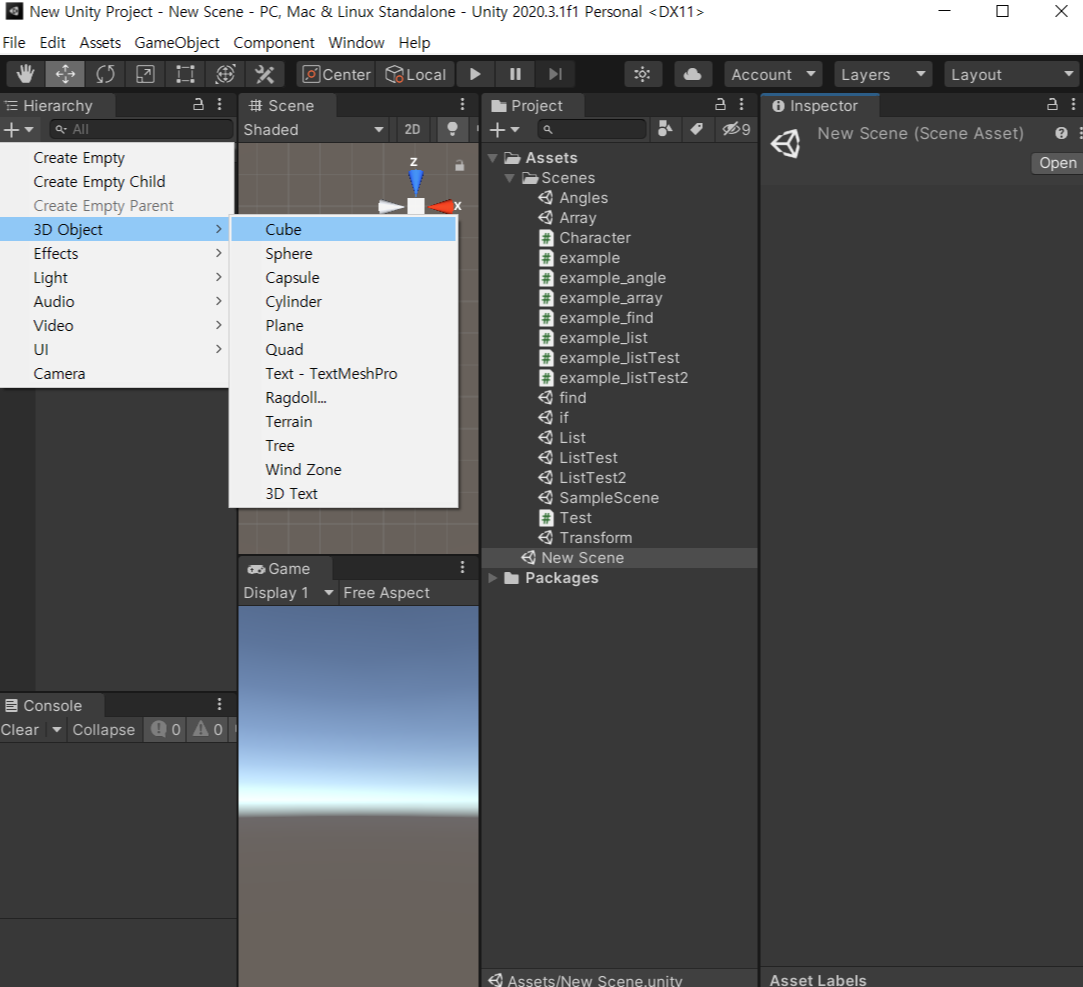
Task: Click the Project search field
Action: [x=591, y=129]
